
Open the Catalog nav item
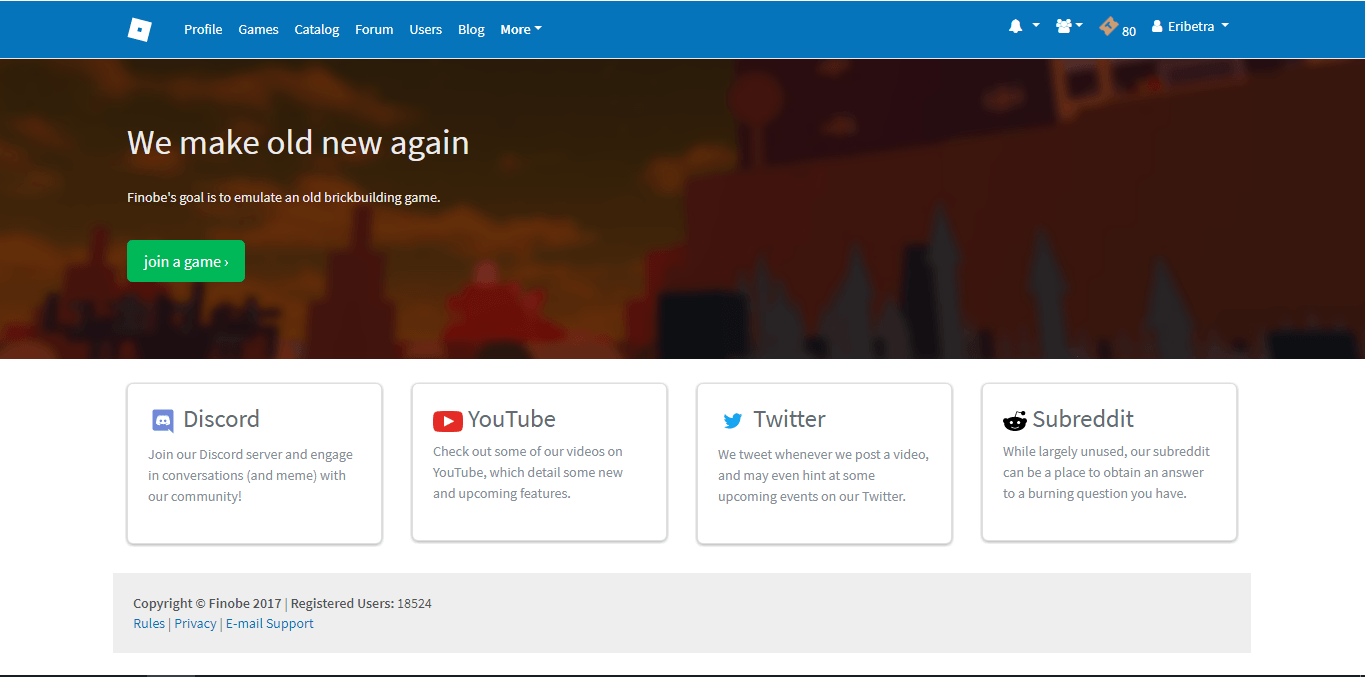point(316,30)
